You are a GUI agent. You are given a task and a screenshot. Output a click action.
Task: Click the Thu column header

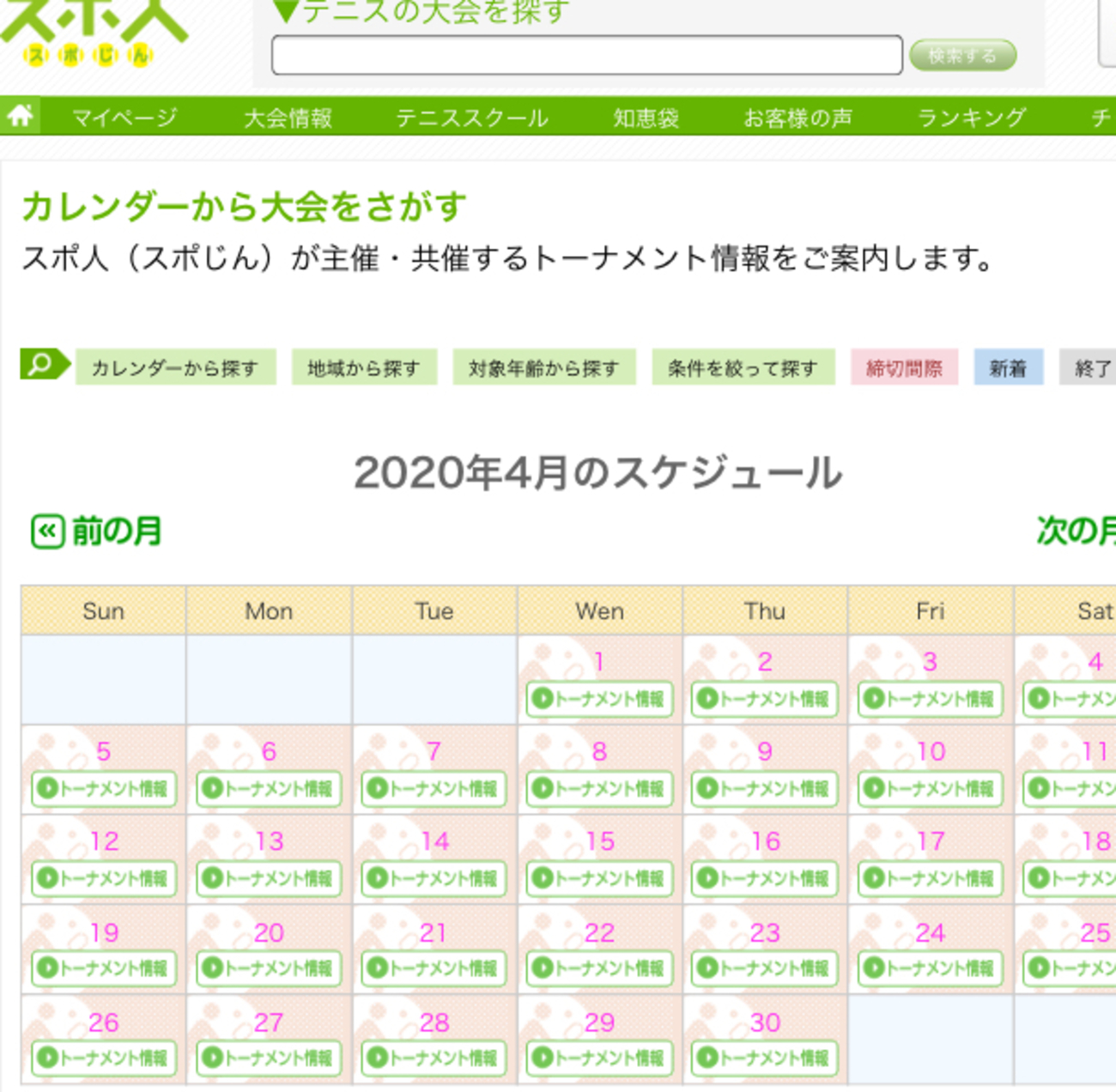point(765,610)
